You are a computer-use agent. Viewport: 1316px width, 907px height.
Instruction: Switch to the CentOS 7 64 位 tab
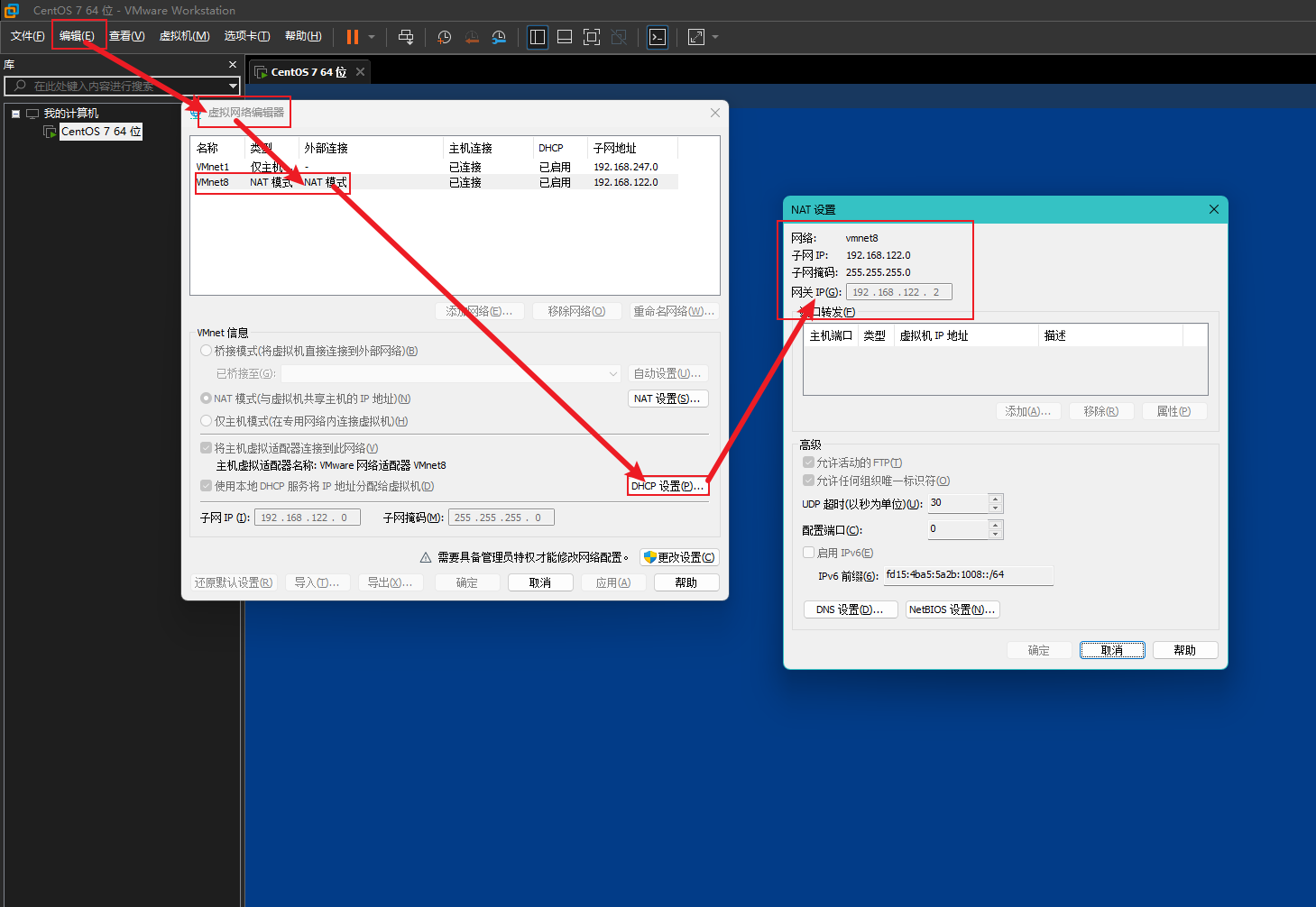click(x=308, y=72)
